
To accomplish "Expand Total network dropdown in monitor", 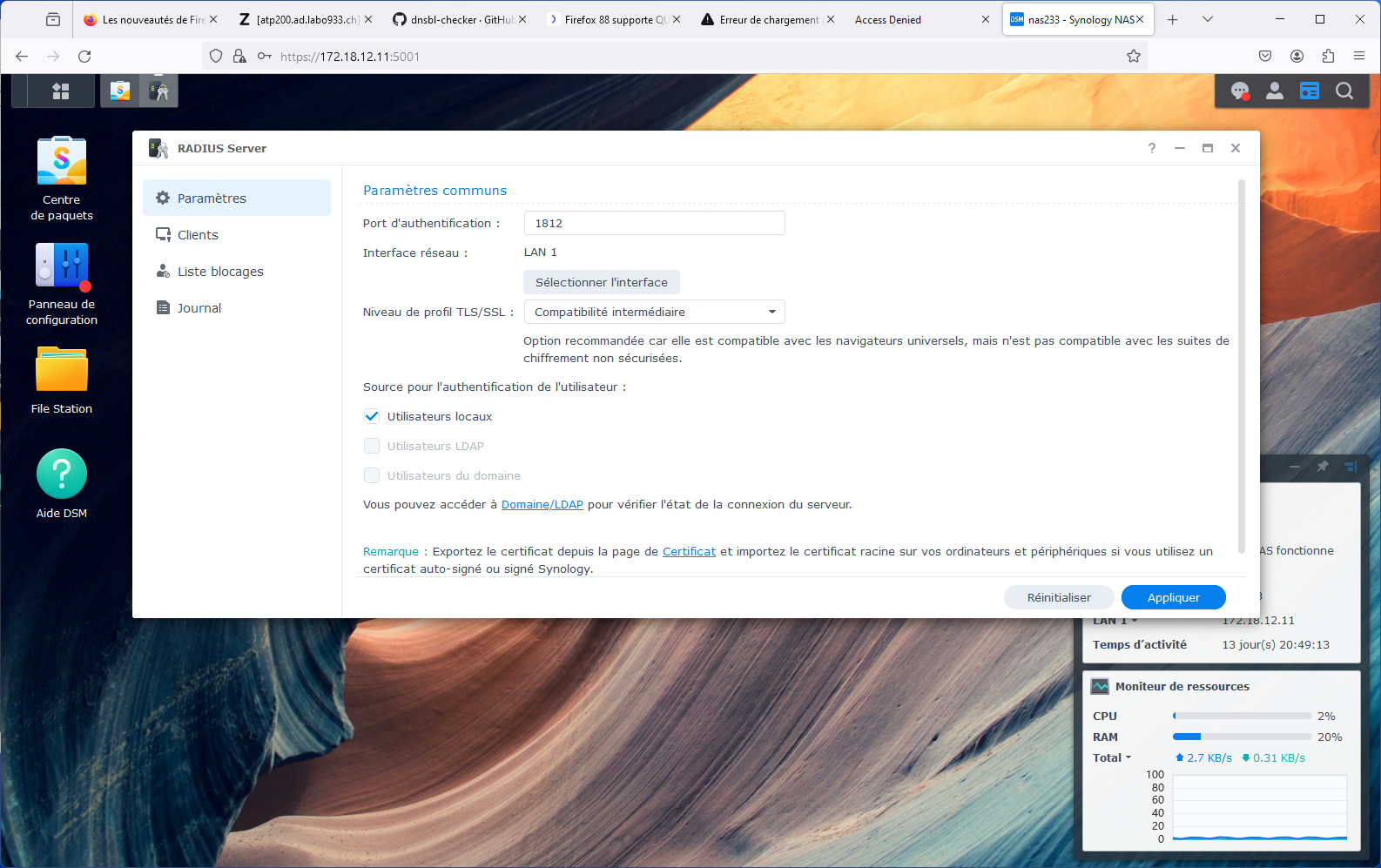I will 1112,757.
